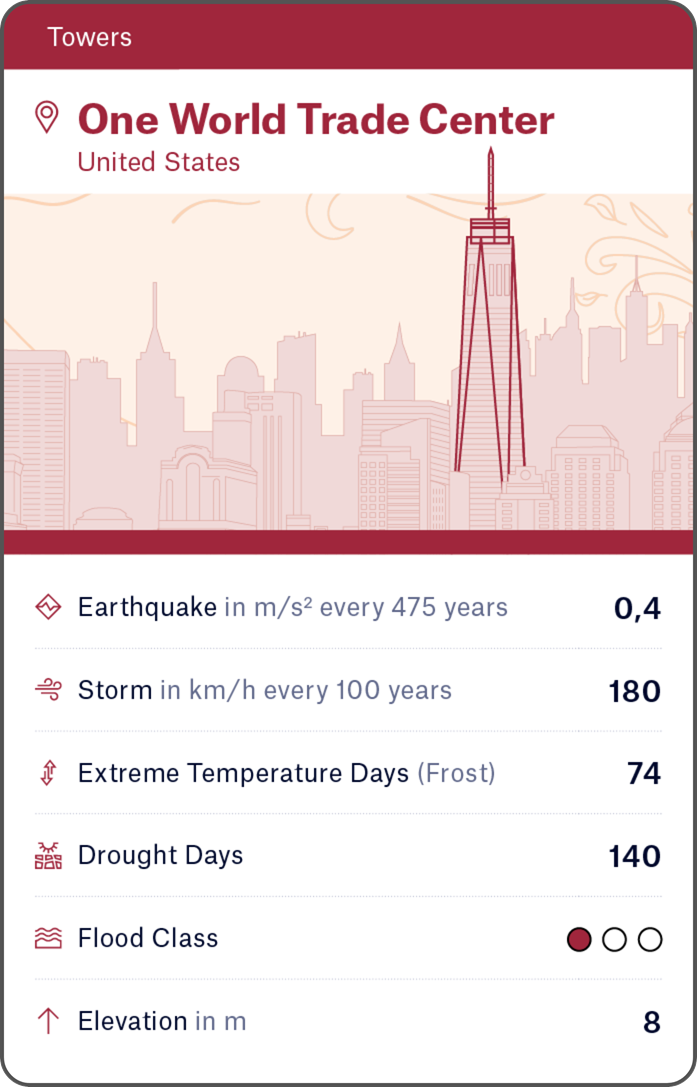The image size is (697, 1087).
Task: Open the Towers category header
Action: click(x=89, y=38)
